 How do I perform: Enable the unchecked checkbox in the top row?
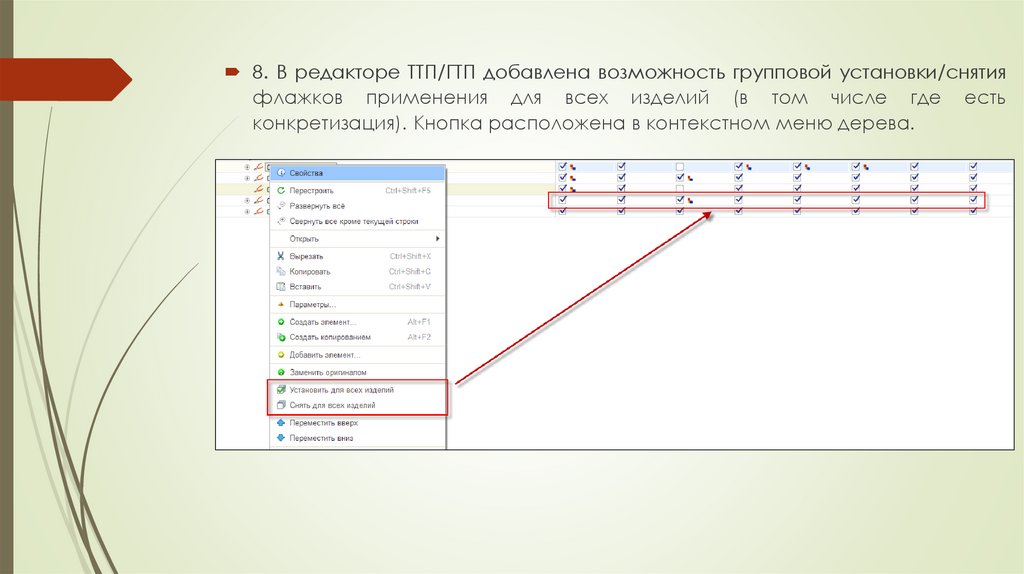[680, 167]
